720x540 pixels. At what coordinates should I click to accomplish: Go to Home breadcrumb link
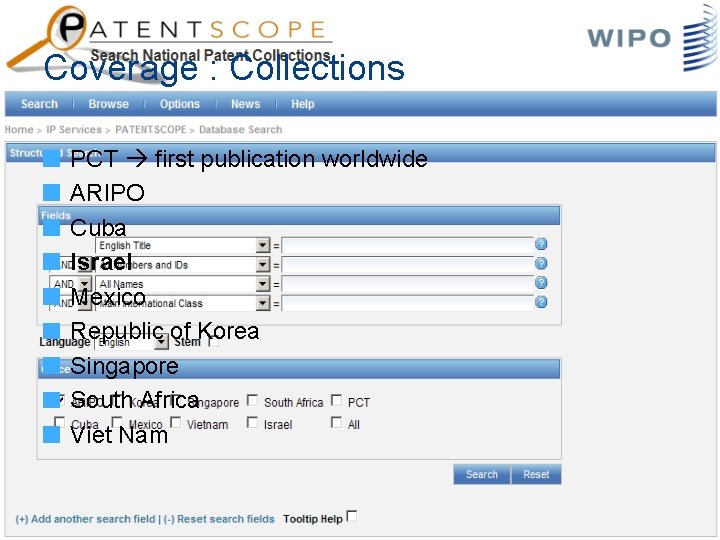[19, 130]
